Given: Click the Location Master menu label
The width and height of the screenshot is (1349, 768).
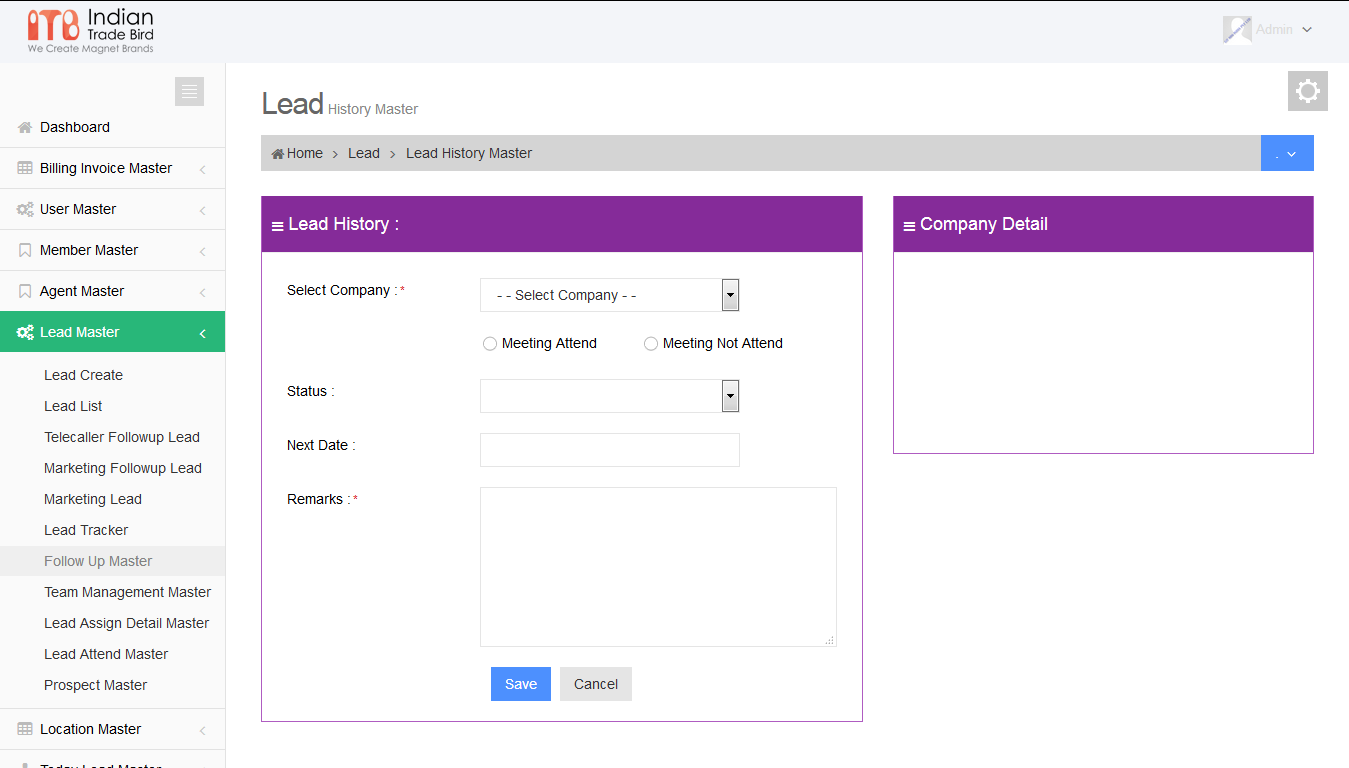Looking at the screenshot, I should coord(90,729).
